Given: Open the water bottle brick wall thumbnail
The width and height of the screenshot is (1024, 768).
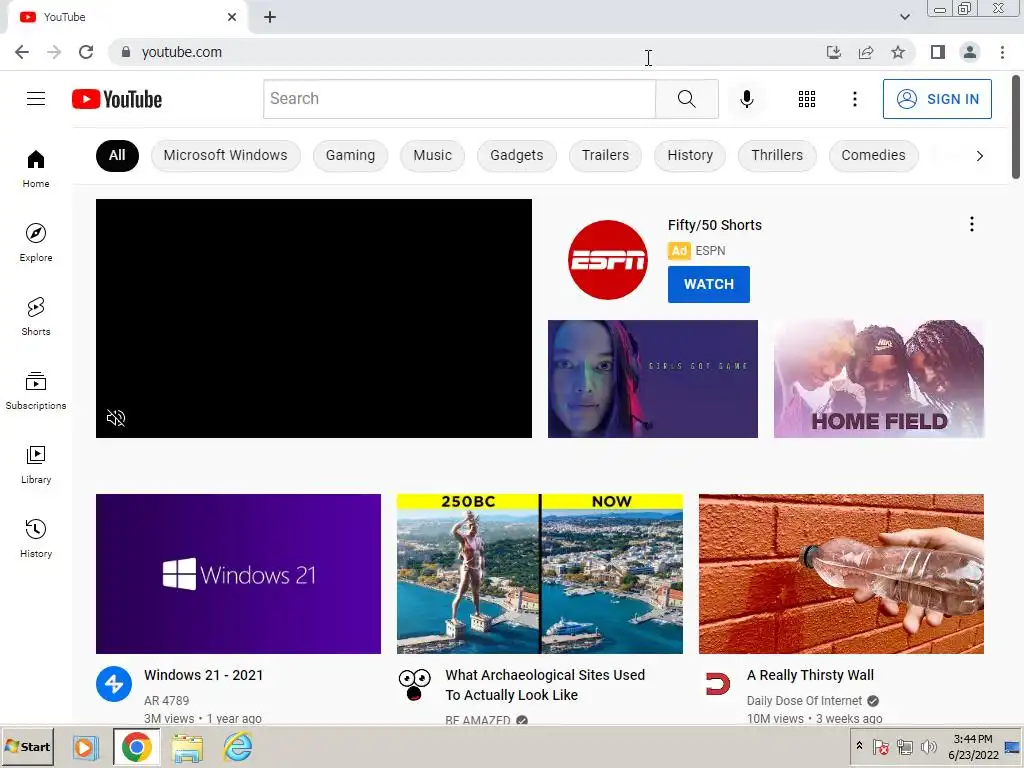Looking at the screenshot, I should (841, 573).
